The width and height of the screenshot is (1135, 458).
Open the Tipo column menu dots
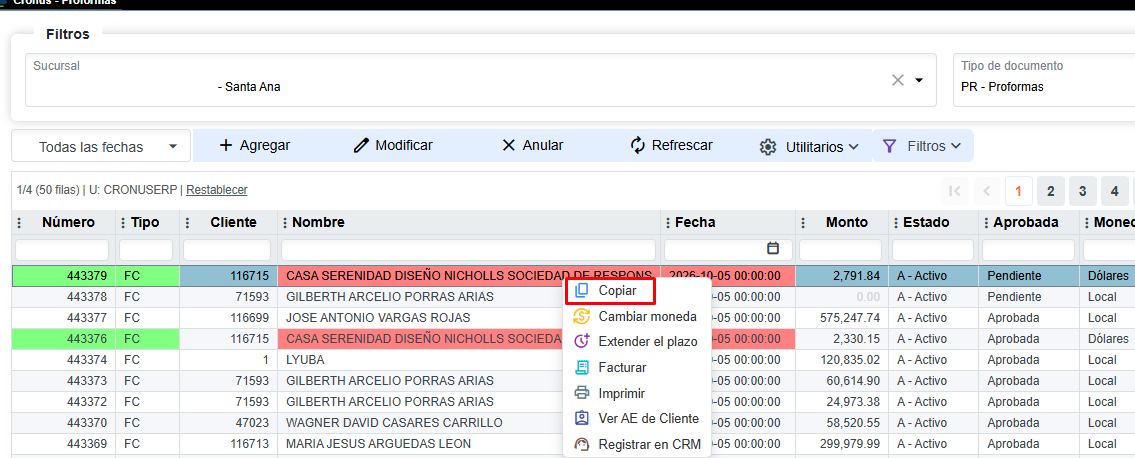click(x=124, y=223)
